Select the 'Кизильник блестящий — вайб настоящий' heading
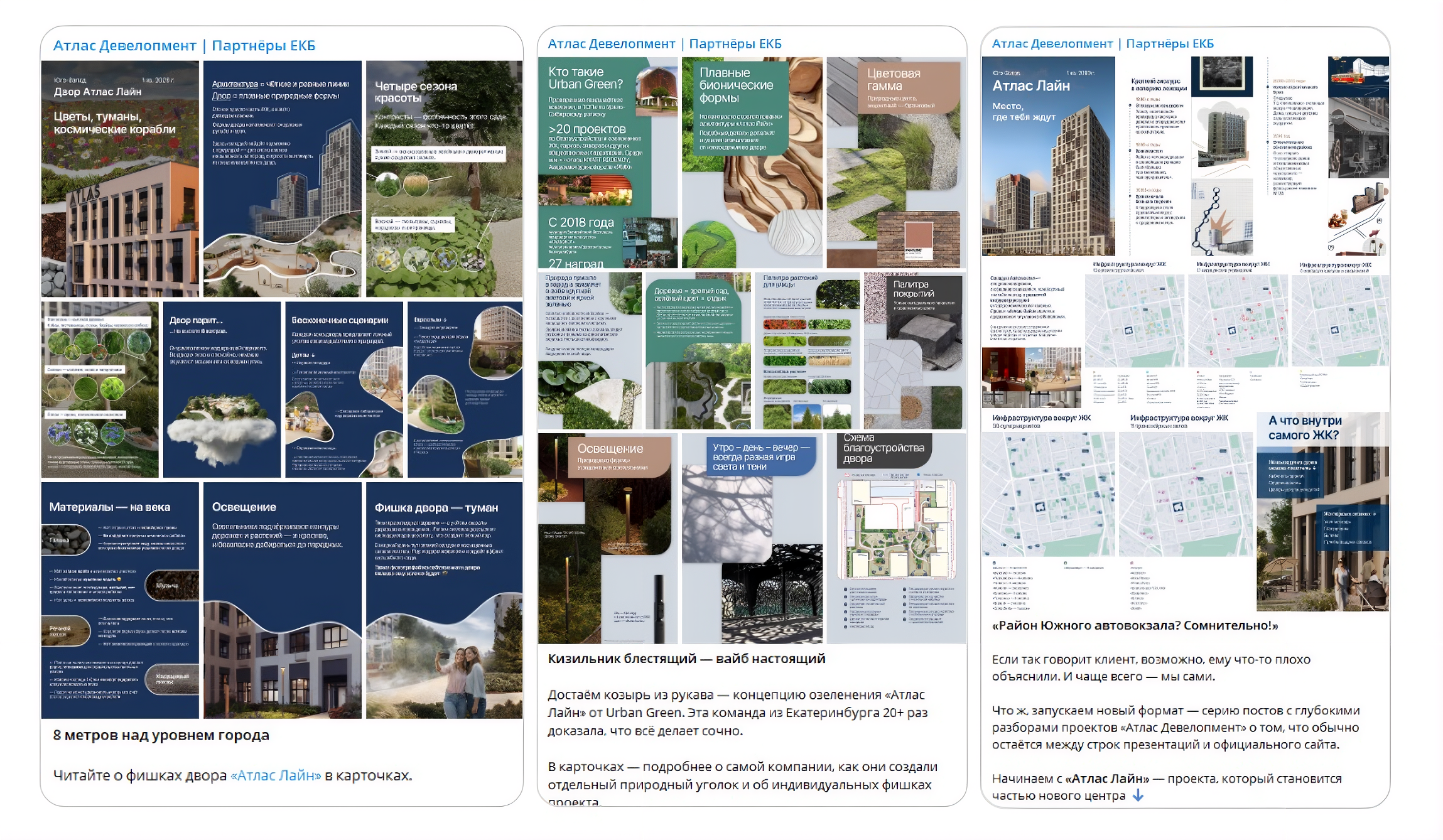This screenshot has width=1443, height=840. [x=686, y=659]
